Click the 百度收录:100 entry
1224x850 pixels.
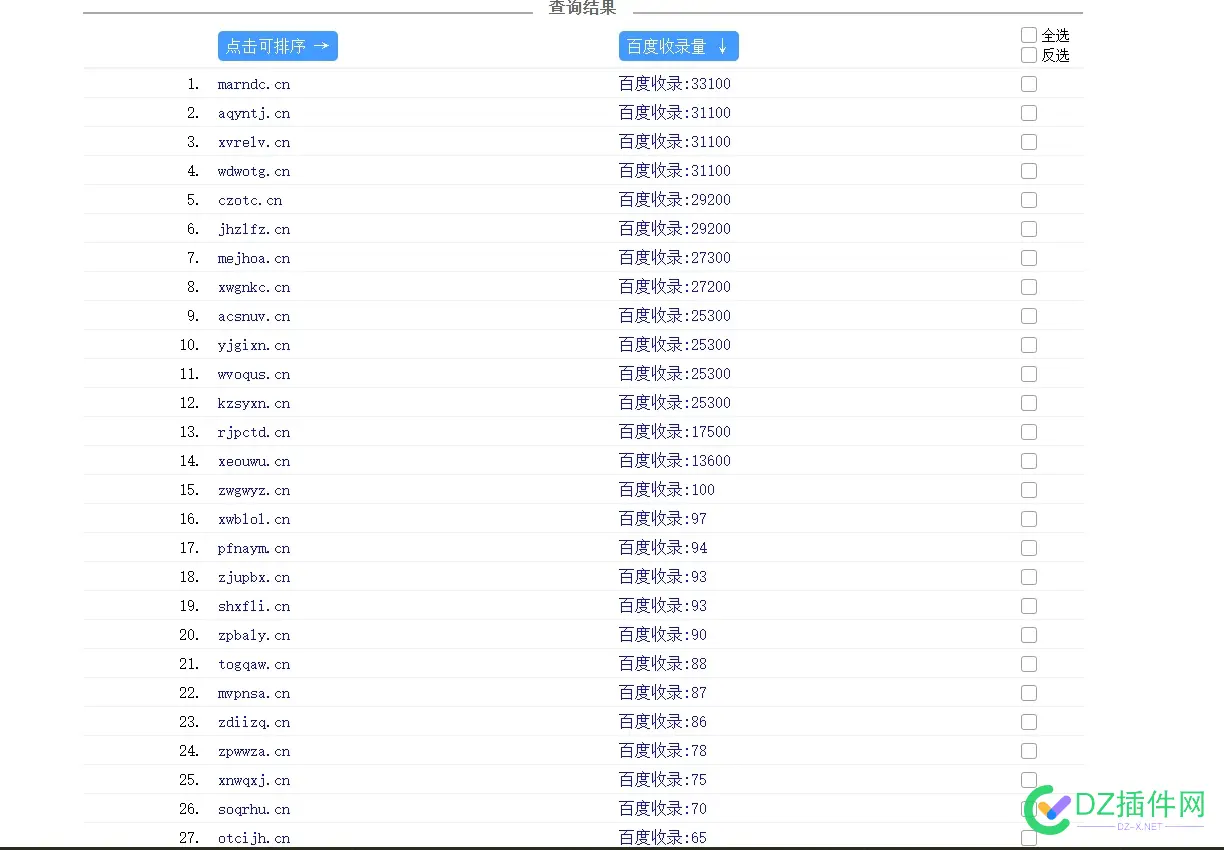tap(666, 490)
